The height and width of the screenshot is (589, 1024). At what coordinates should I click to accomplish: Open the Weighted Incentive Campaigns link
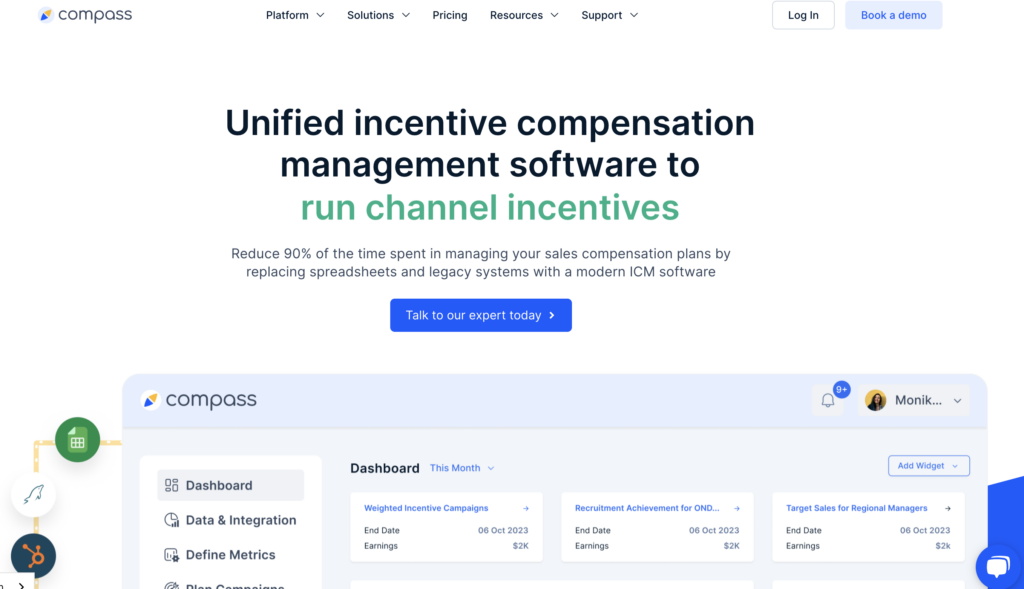pos(426,508)
